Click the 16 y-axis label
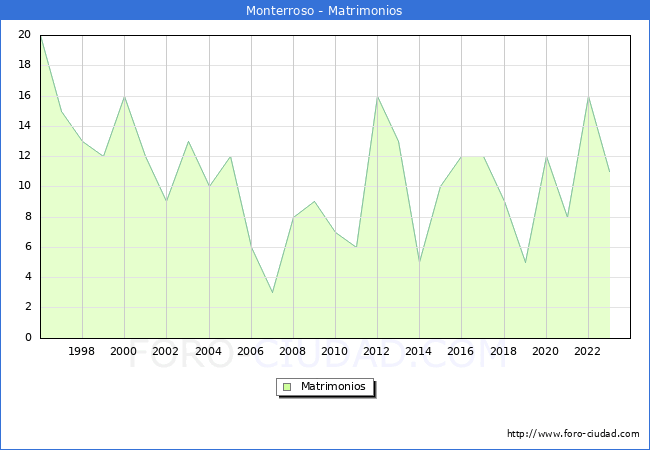 pyautogui.click(x=25, y=96)
